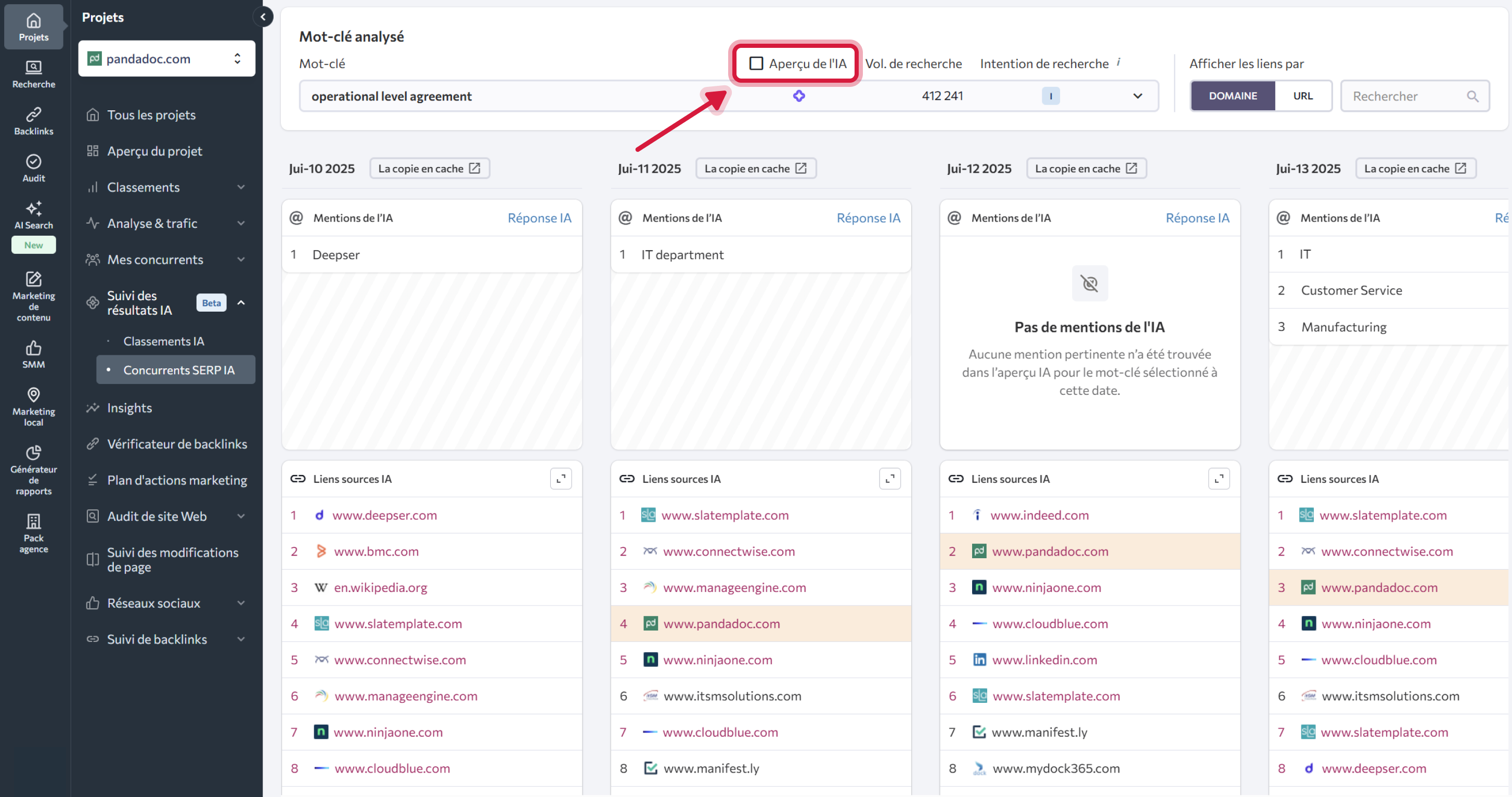1512x797 pixels.
Task: Click the search magnifier icon in Rechercher
Action: tap(1472, 96)
